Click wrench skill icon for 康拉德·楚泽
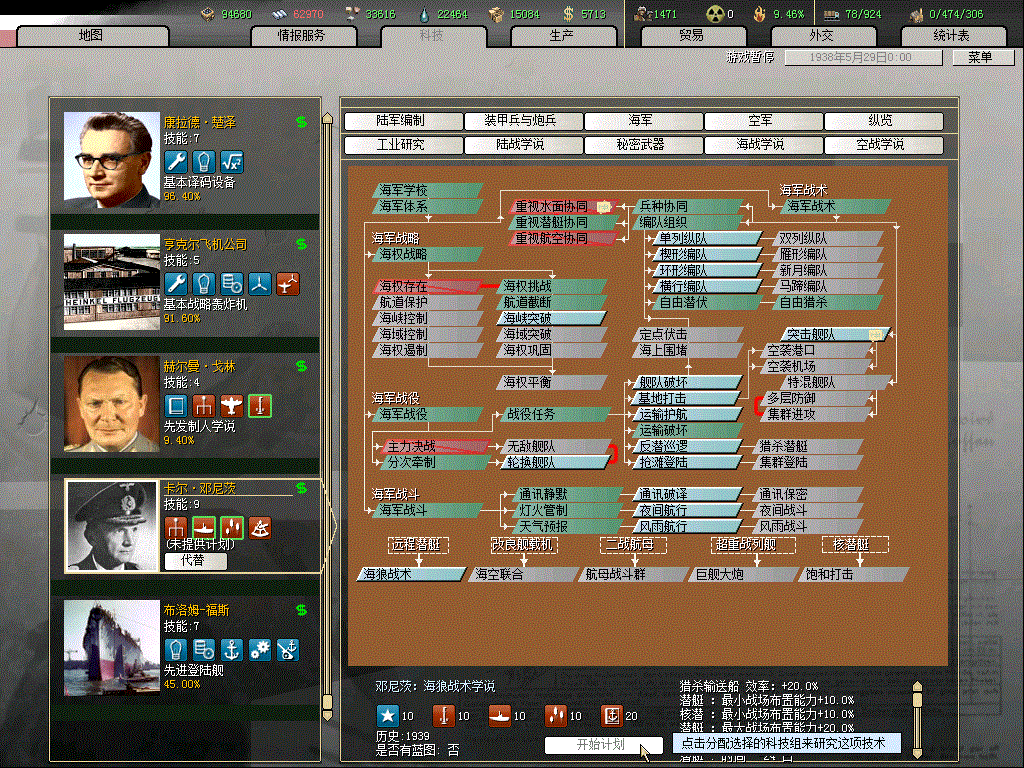This screenshot has height=768, width=1024. (x=175, y=162)
